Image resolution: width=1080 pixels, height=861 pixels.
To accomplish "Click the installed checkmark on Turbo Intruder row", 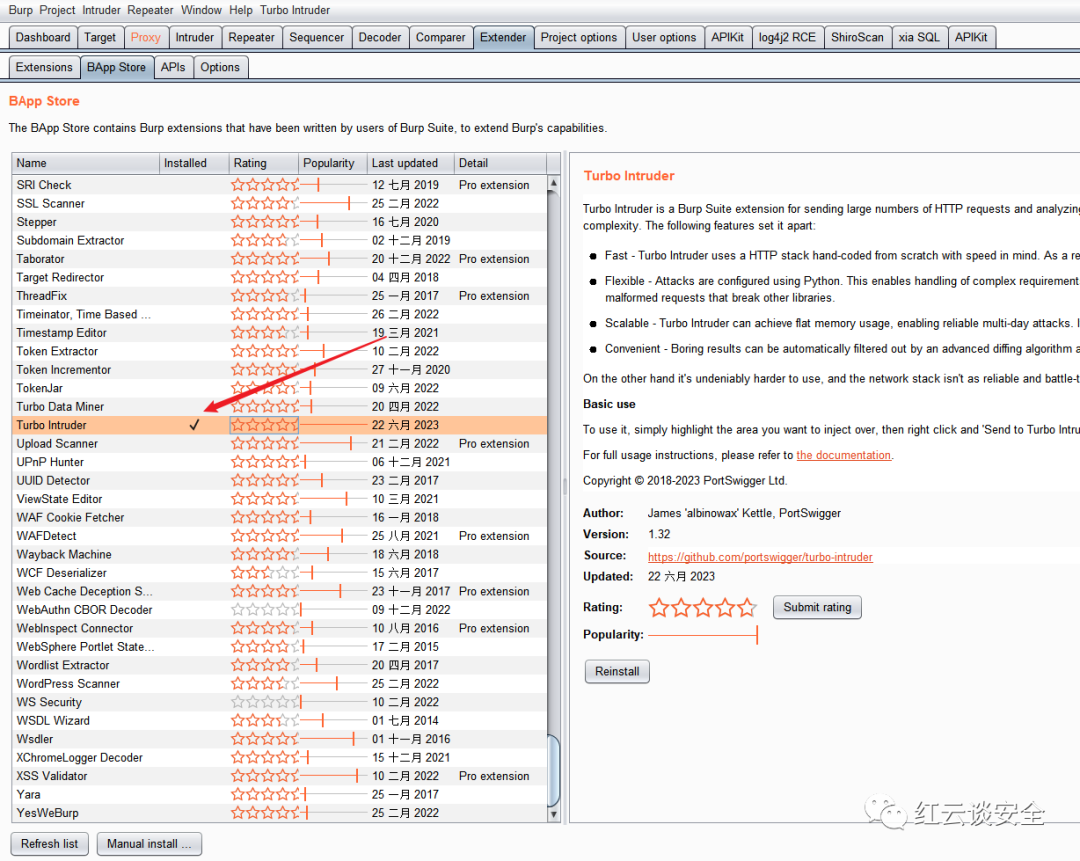I will 194,425.
